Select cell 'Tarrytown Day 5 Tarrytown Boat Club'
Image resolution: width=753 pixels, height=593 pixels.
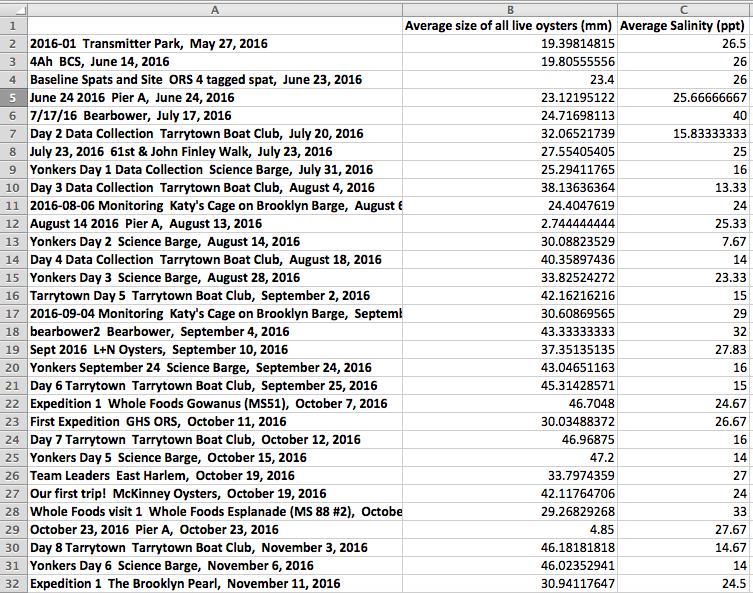tap(215, 296)
